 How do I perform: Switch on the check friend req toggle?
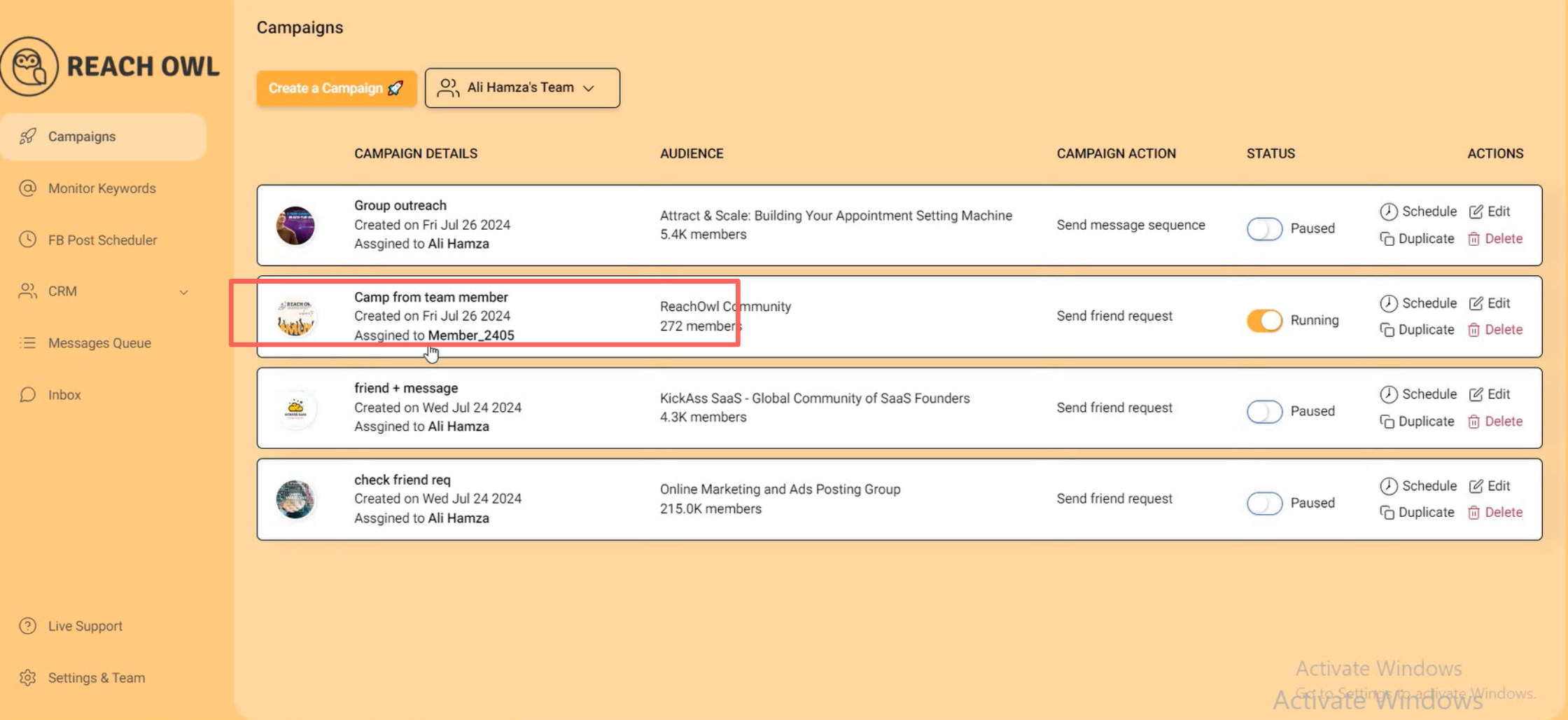click(1264, 504)
